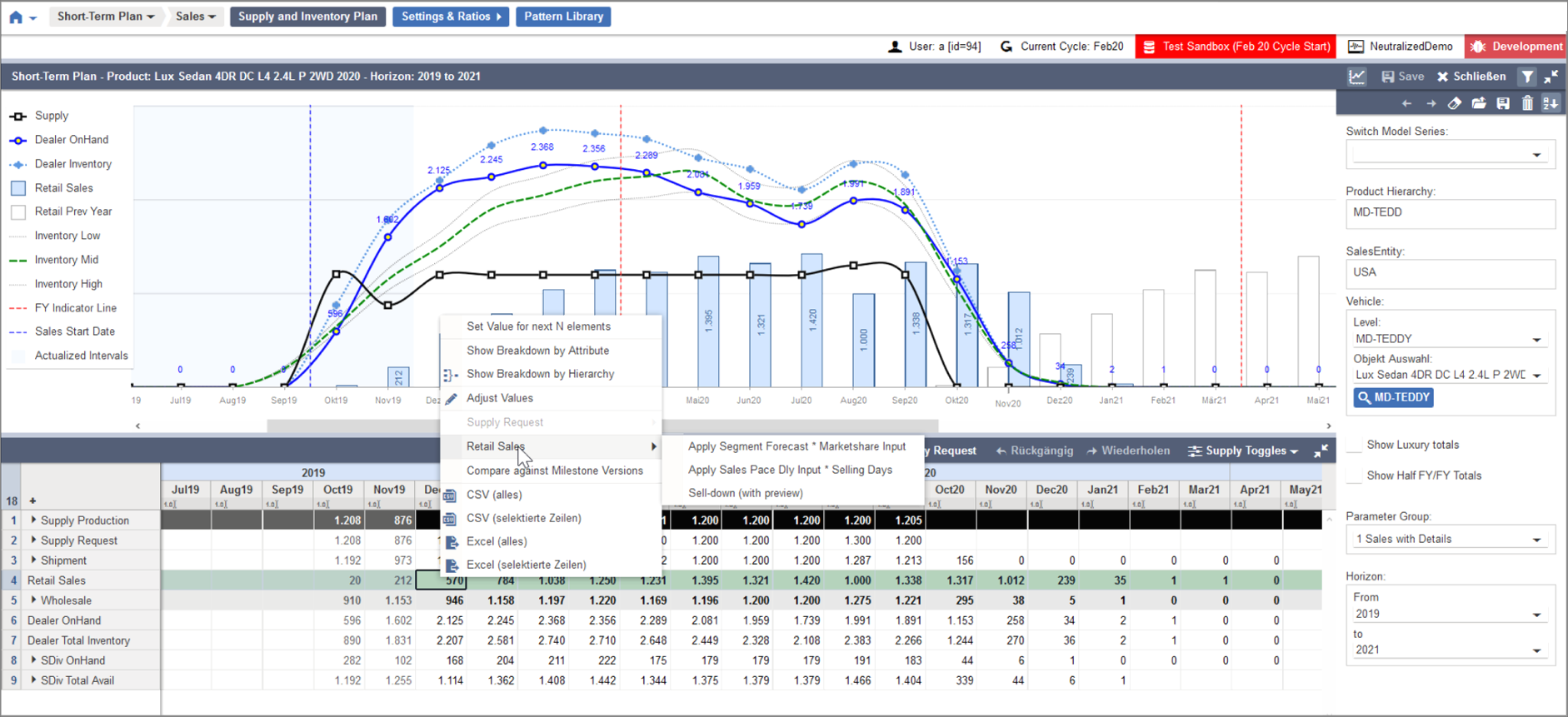Enable Show Half FY/FY Totals checkbox
The height and width of the screenshot is (717, 1568).
[1355, 476]
